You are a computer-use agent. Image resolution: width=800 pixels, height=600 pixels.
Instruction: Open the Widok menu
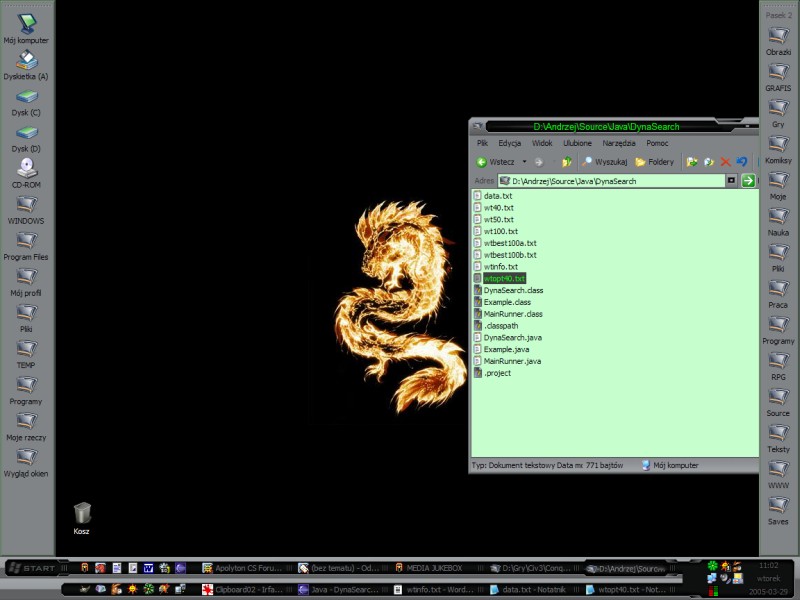tap(541, 143)
